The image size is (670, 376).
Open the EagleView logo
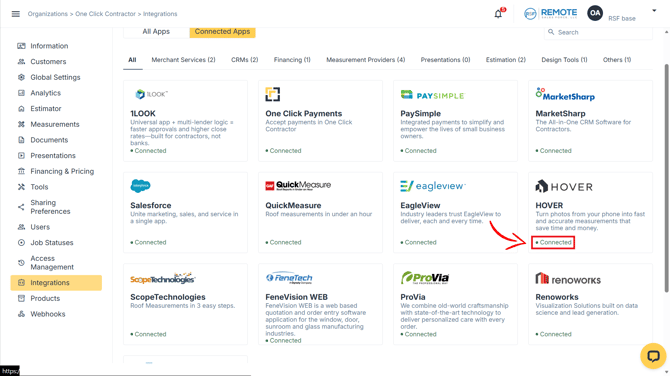(x=433, y=186)
